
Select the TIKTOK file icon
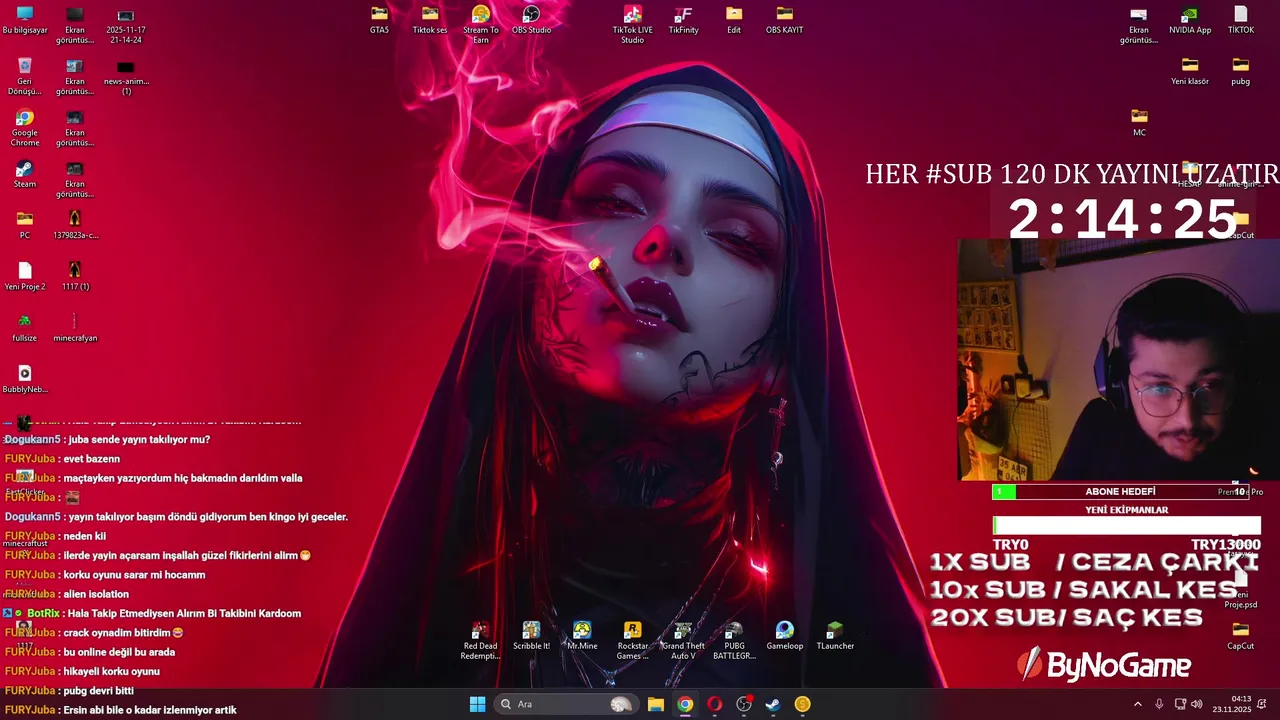tap(1241, 20)
